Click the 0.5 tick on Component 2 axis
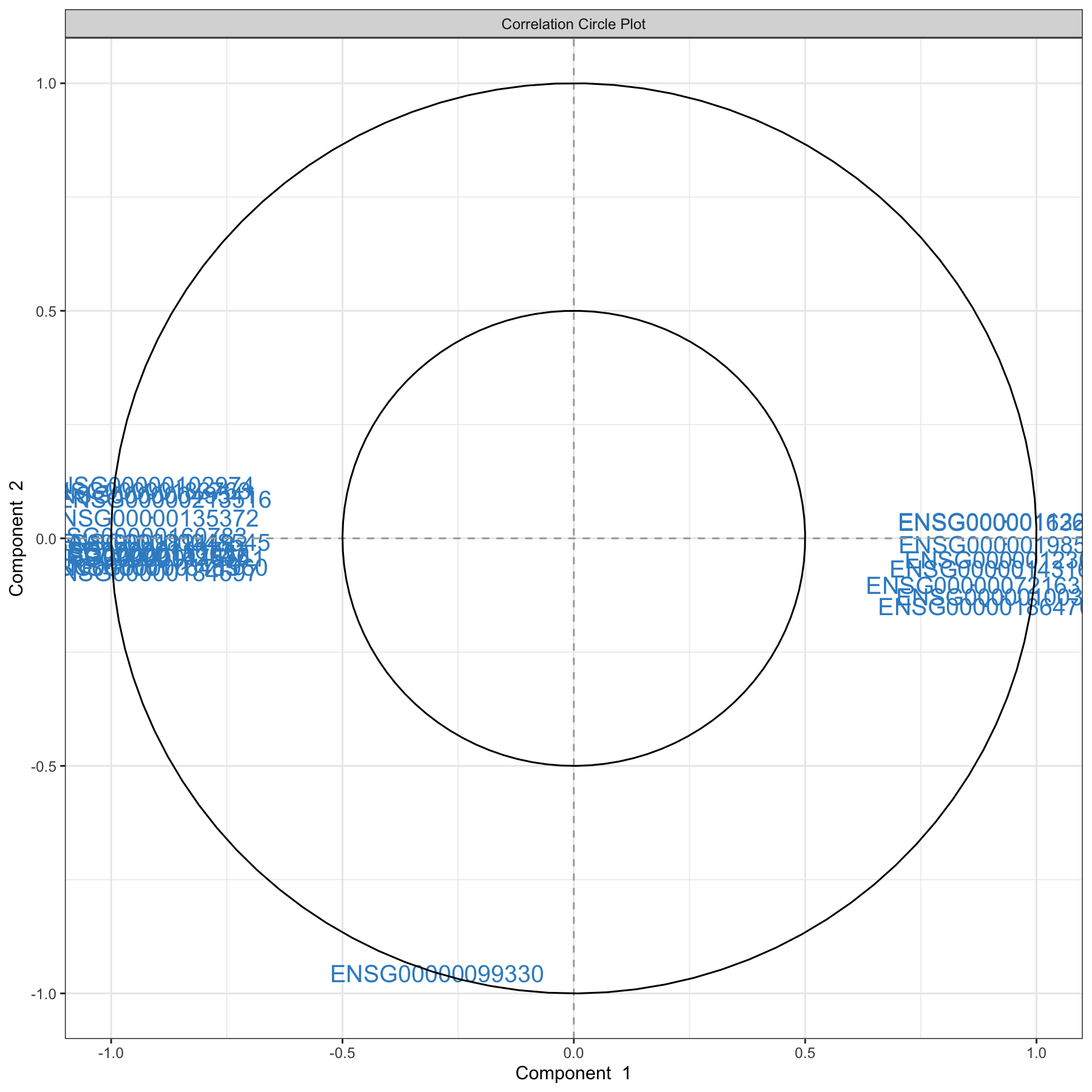Viewport: 1092px width, 1092px height. (48, 311)
